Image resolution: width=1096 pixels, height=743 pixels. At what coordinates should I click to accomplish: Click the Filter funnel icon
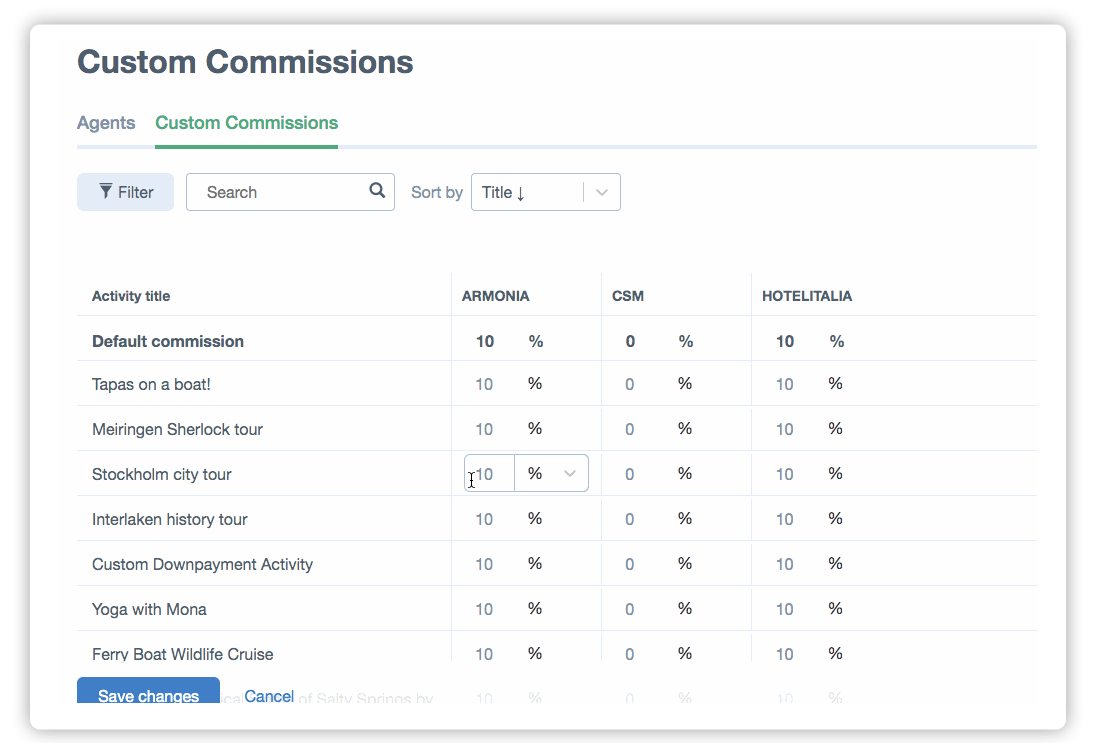(x=104, y=191)
